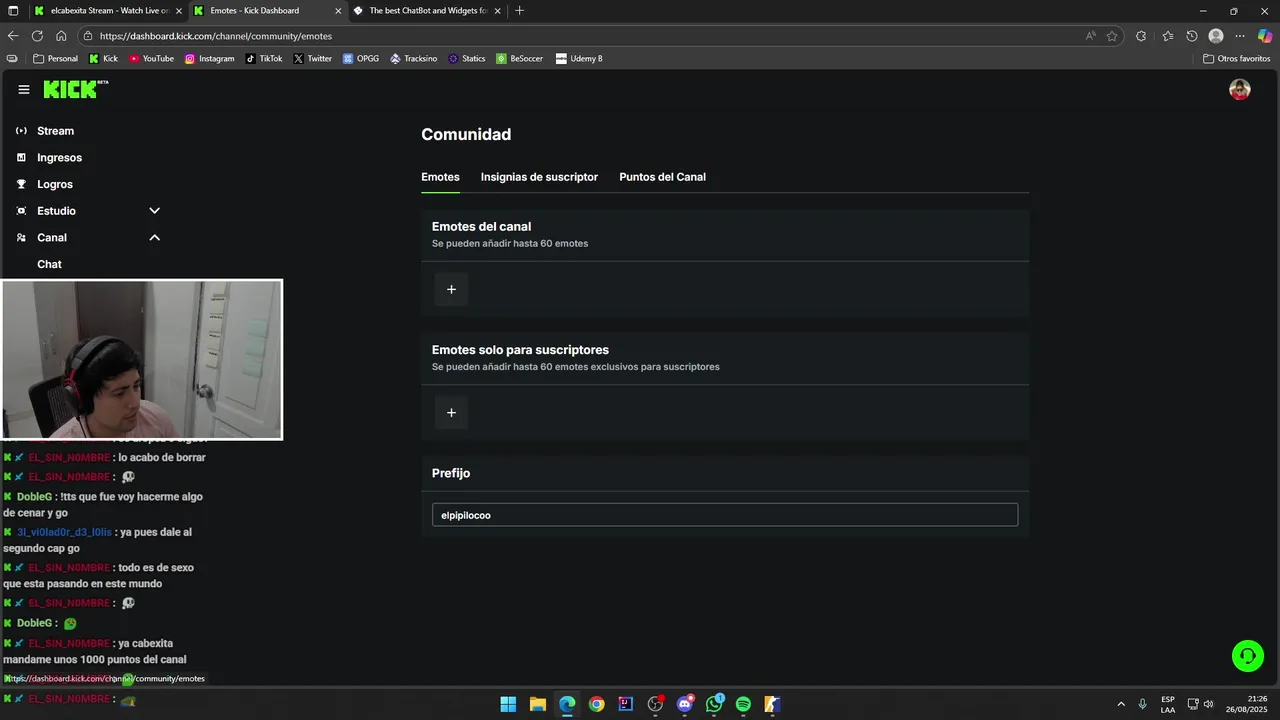
Task: Open File Explorer from the taskbar
Action: point(537,704)
